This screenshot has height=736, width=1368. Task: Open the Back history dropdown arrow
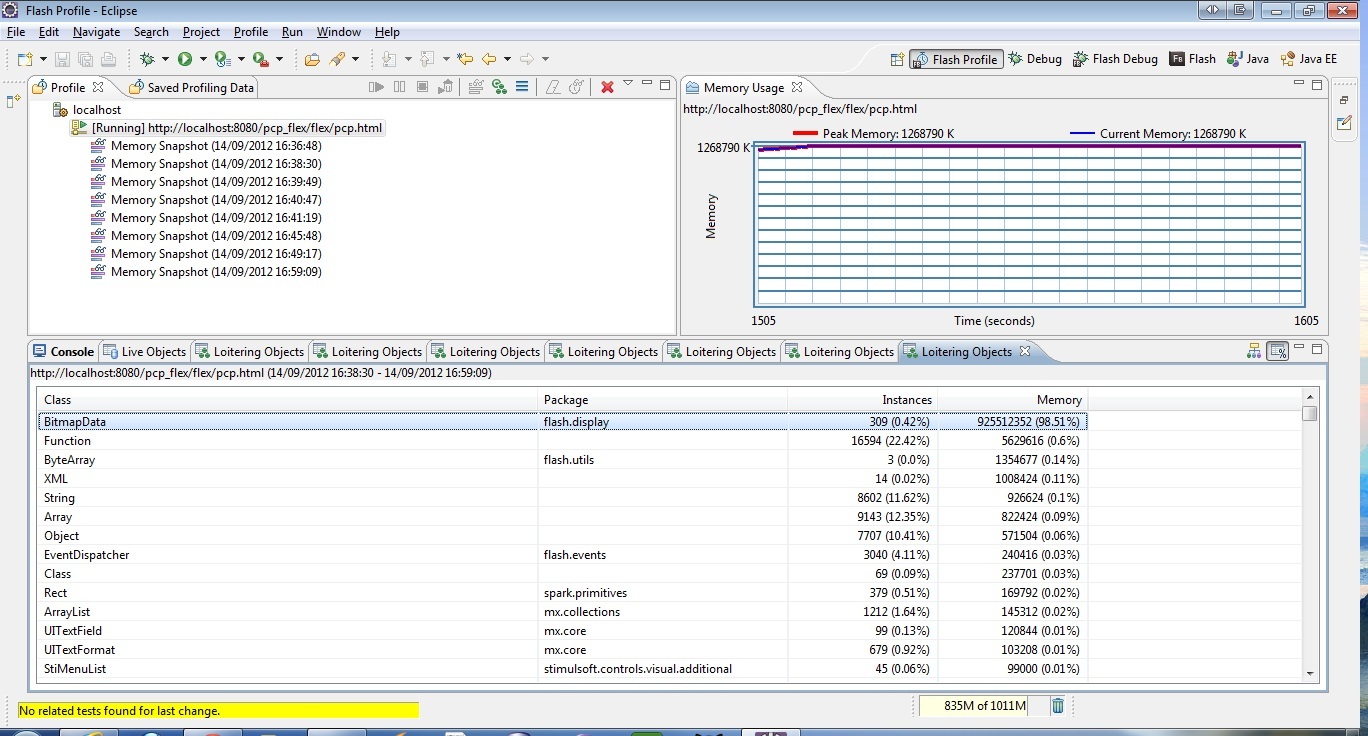click(x=507, y=60)
